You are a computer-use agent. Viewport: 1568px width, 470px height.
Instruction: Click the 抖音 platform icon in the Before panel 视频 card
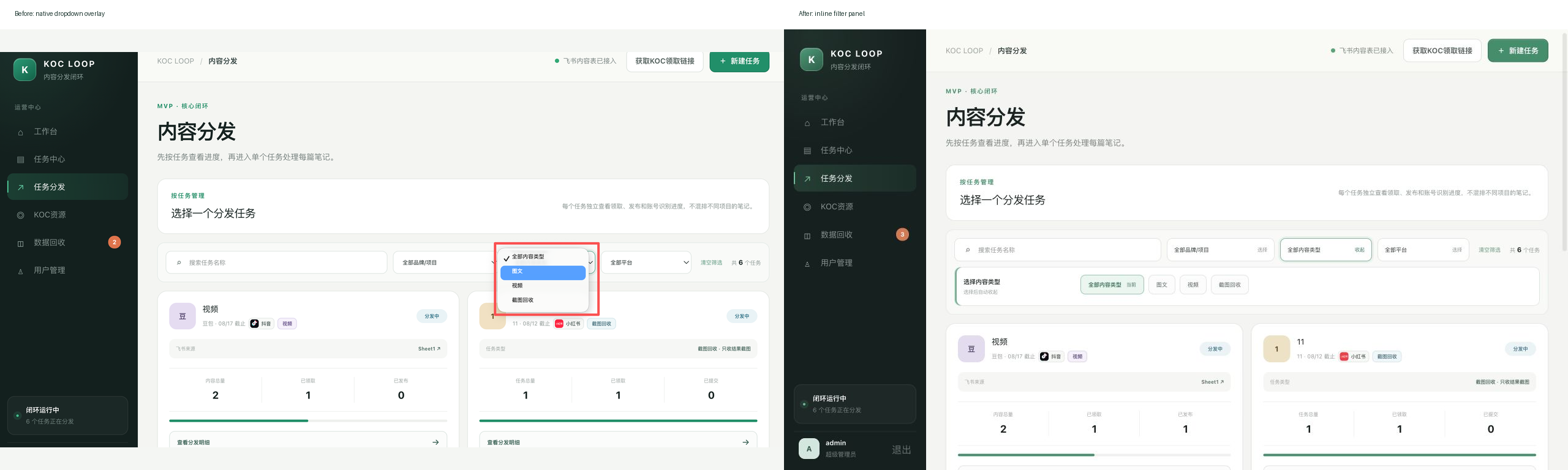tap(254, 324)
